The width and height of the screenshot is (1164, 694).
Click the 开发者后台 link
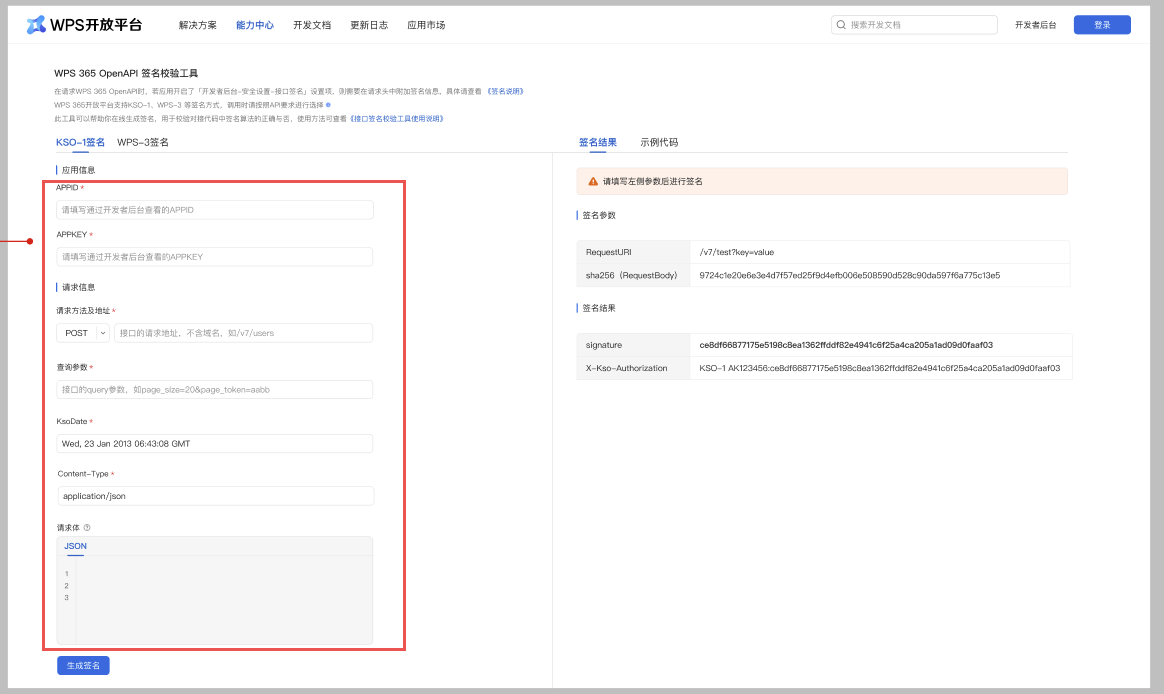(x=1035, y=25)
